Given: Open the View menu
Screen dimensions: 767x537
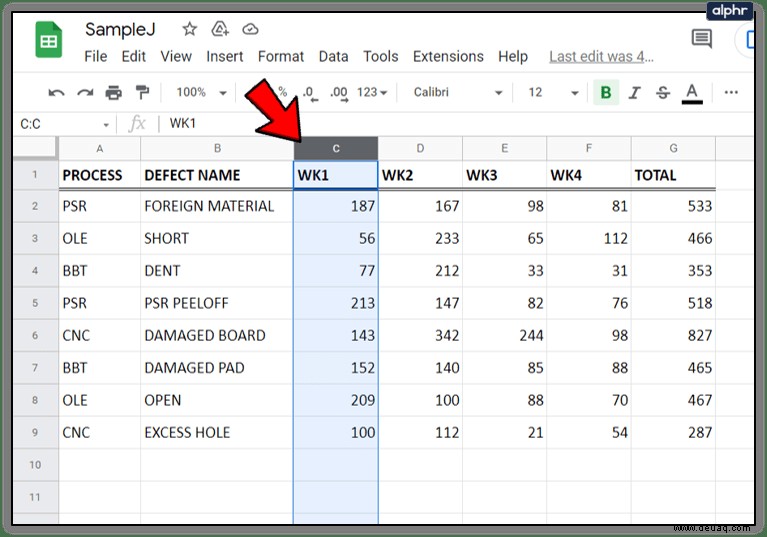Looking at the screenshot, I should [176, 57].
